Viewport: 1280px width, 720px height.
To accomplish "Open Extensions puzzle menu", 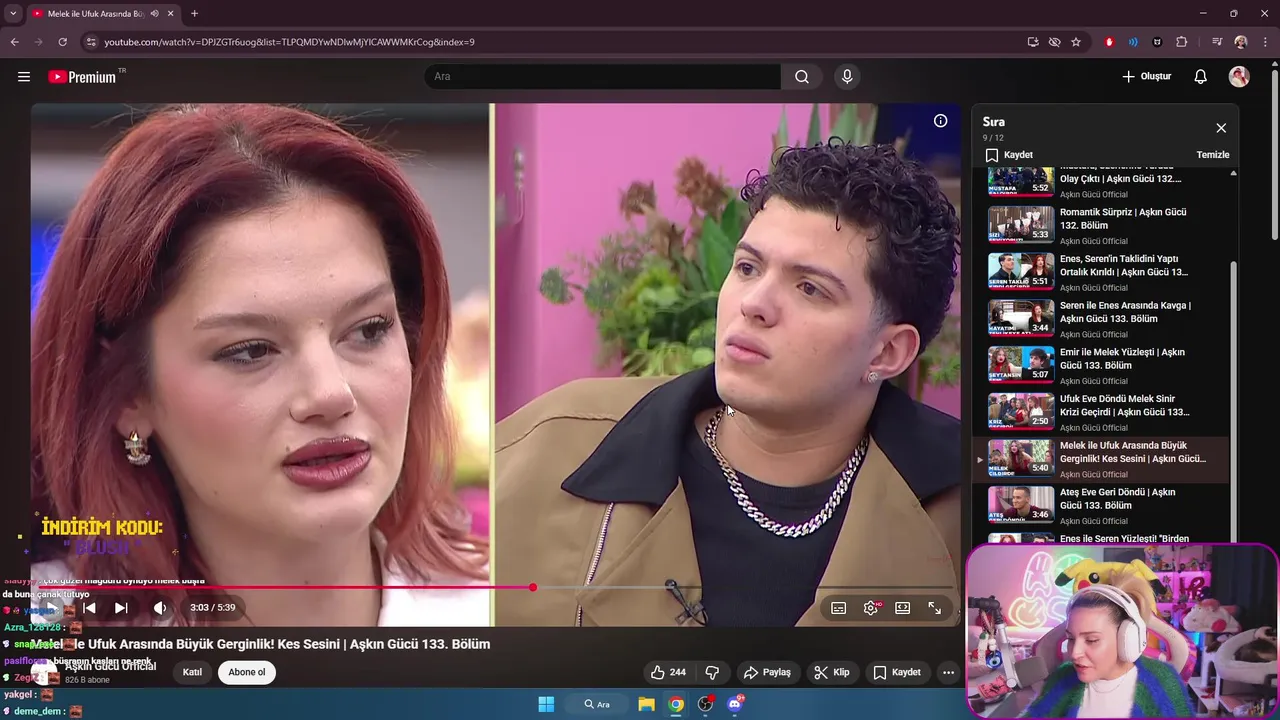I will [1182, 42].
